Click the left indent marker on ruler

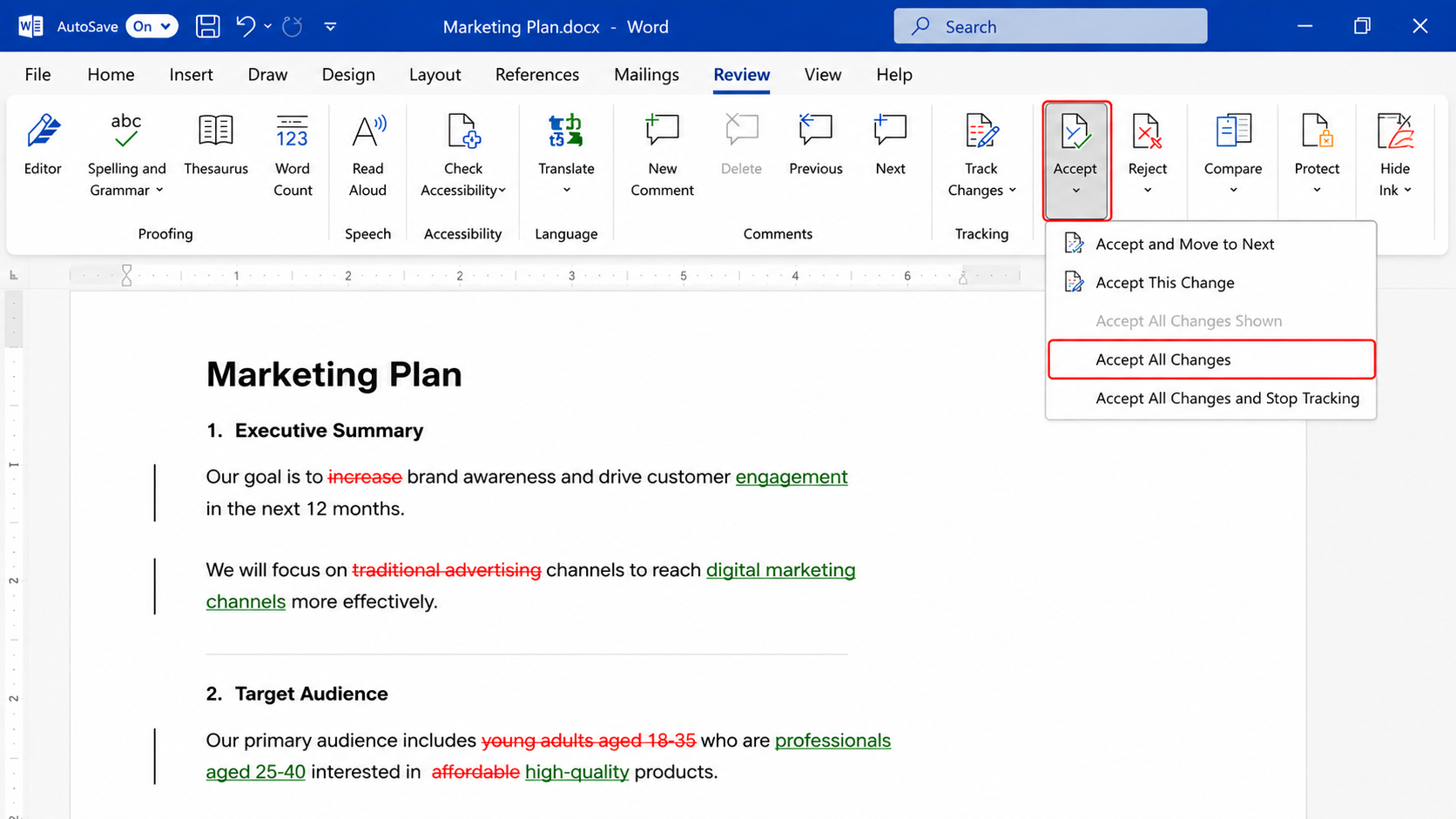tap(126, 276)
